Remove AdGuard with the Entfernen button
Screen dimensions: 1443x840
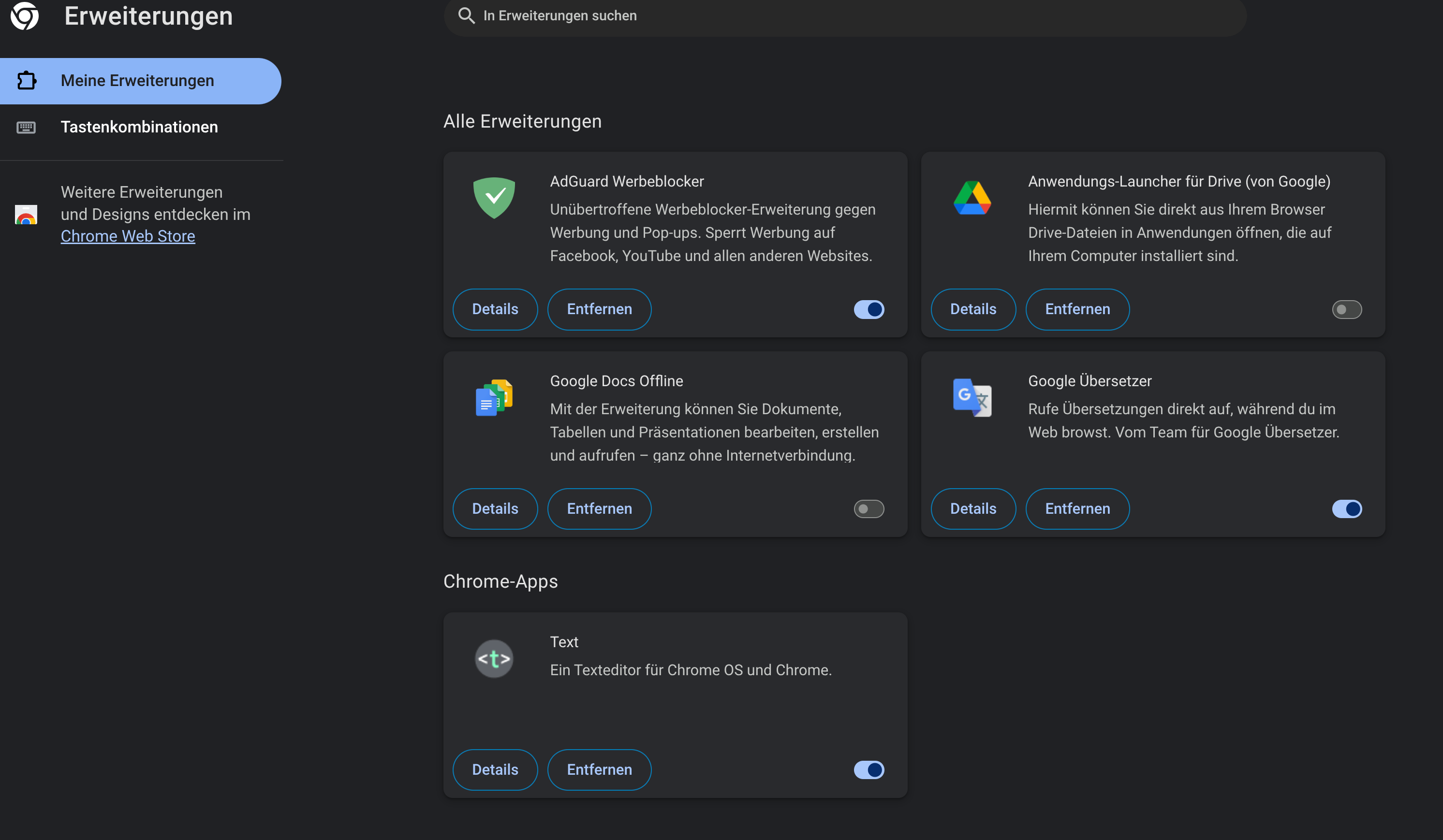599,309
